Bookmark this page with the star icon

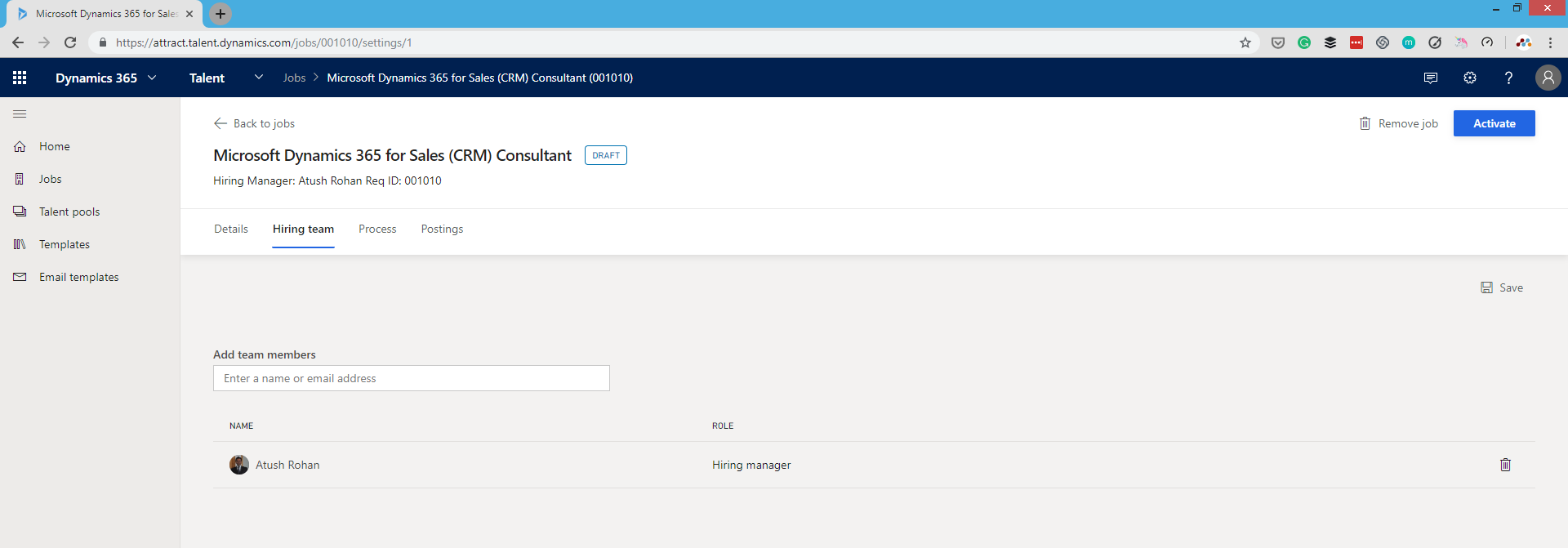tap(1245, 42)
